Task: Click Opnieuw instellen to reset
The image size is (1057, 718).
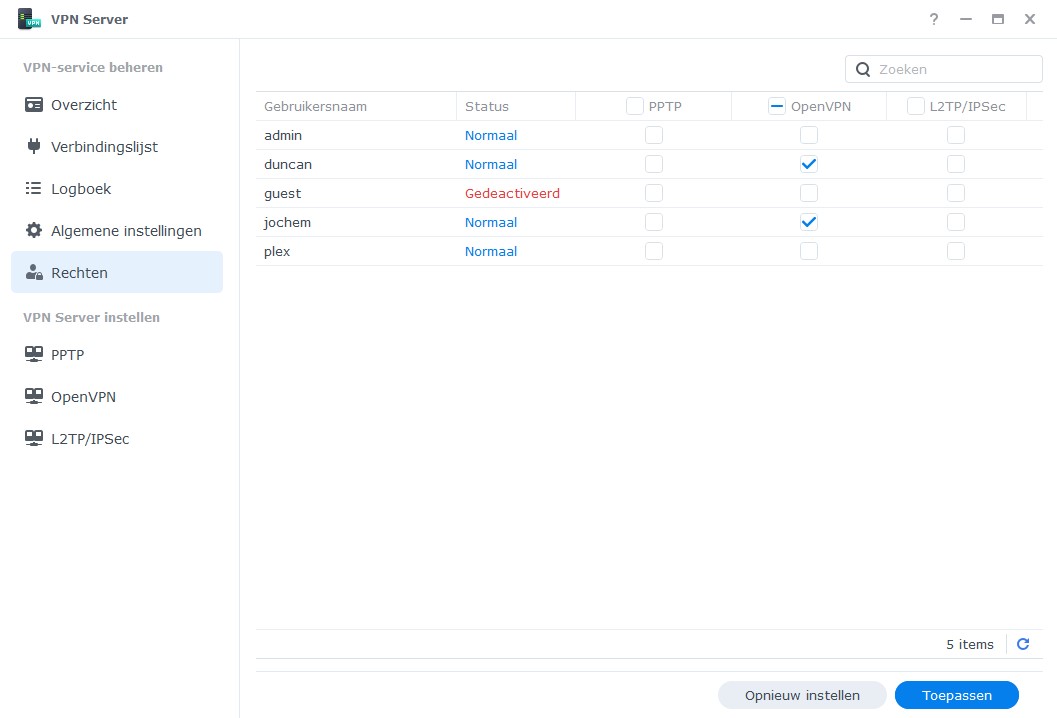Action: [802, 695]
